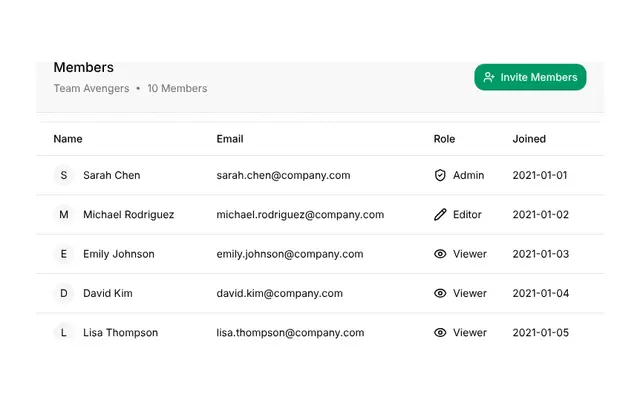Click the eye icon in Lisa Thompson's row
640x400 pixels.
click(x=440, y=333)
